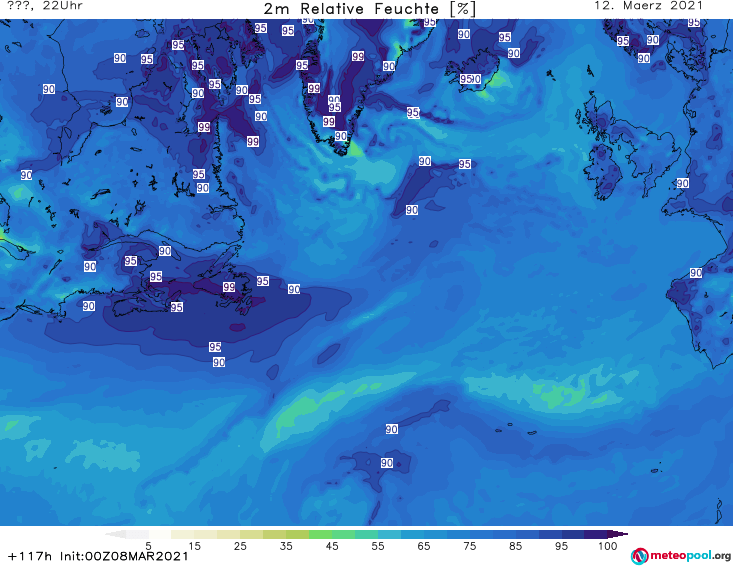This screenshot has height=566, width=733.
Task: Pick the pale cream swatch above 15
Action: point(183,534)
